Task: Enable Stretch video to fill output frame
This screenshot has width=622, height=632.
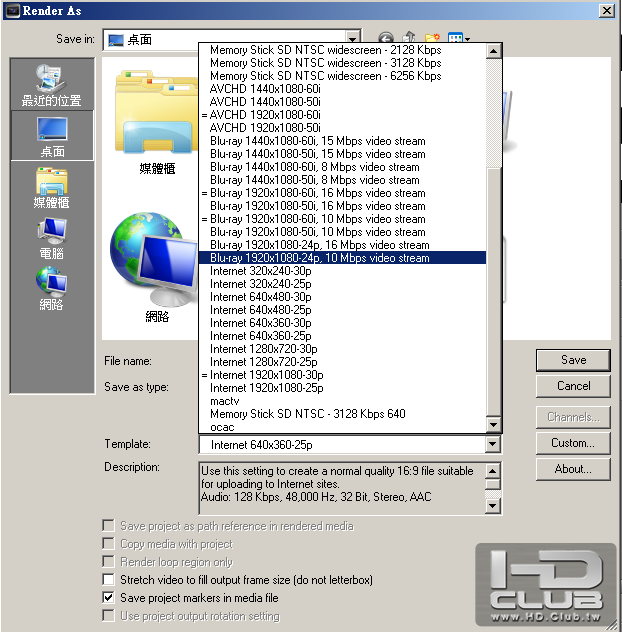Action: pos(108,580)
